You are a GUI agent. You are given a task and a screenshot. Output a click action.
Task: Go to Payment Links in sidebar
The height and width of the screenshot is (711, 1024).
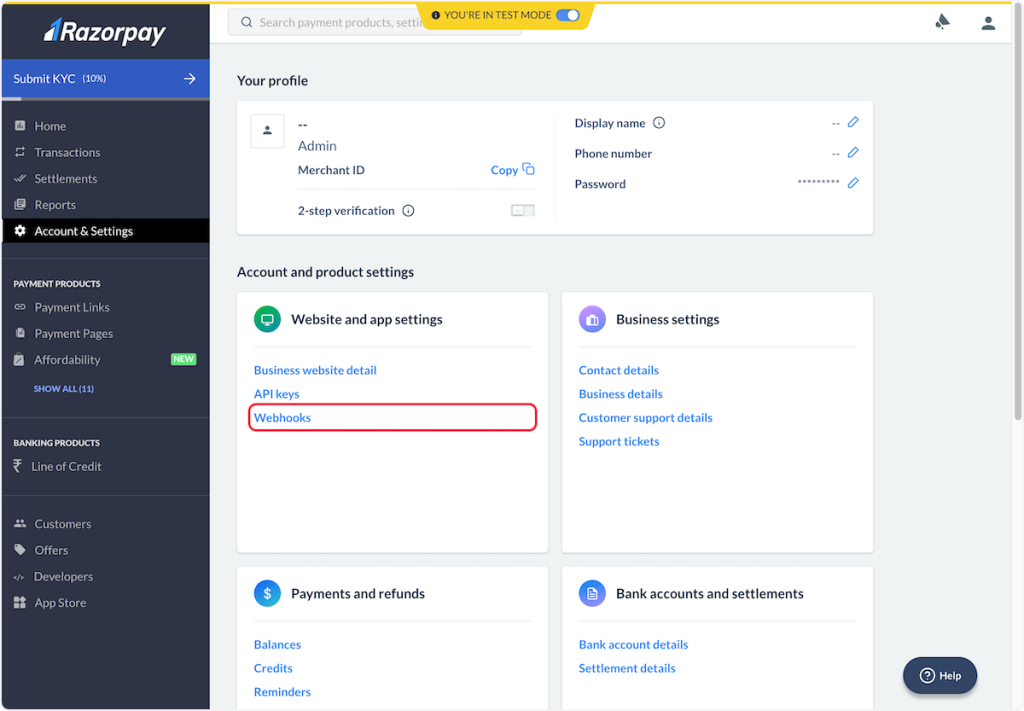tap(72, 307)
